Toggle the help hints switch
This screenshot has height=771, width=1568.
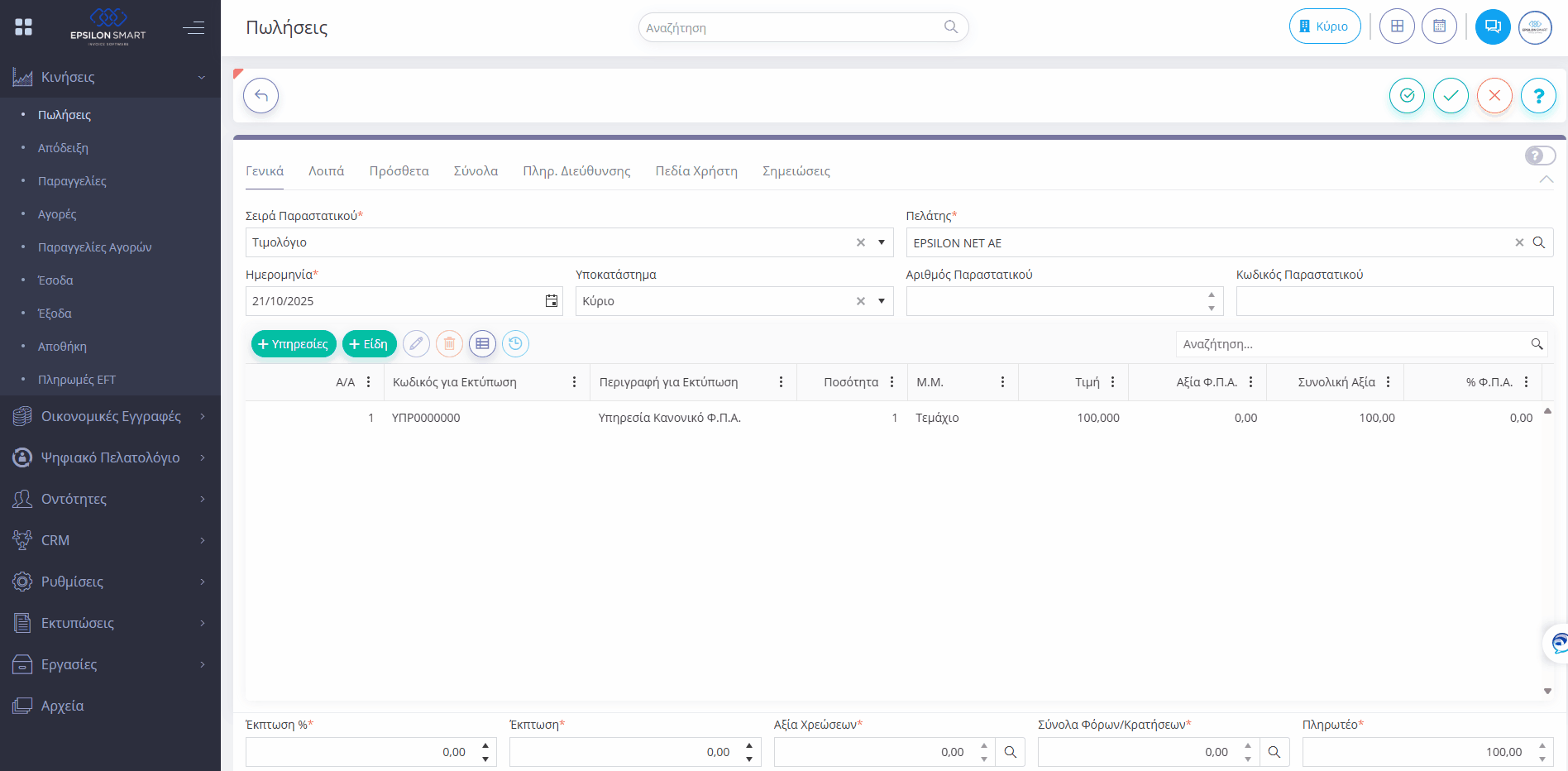click(x=1540, y=156)
